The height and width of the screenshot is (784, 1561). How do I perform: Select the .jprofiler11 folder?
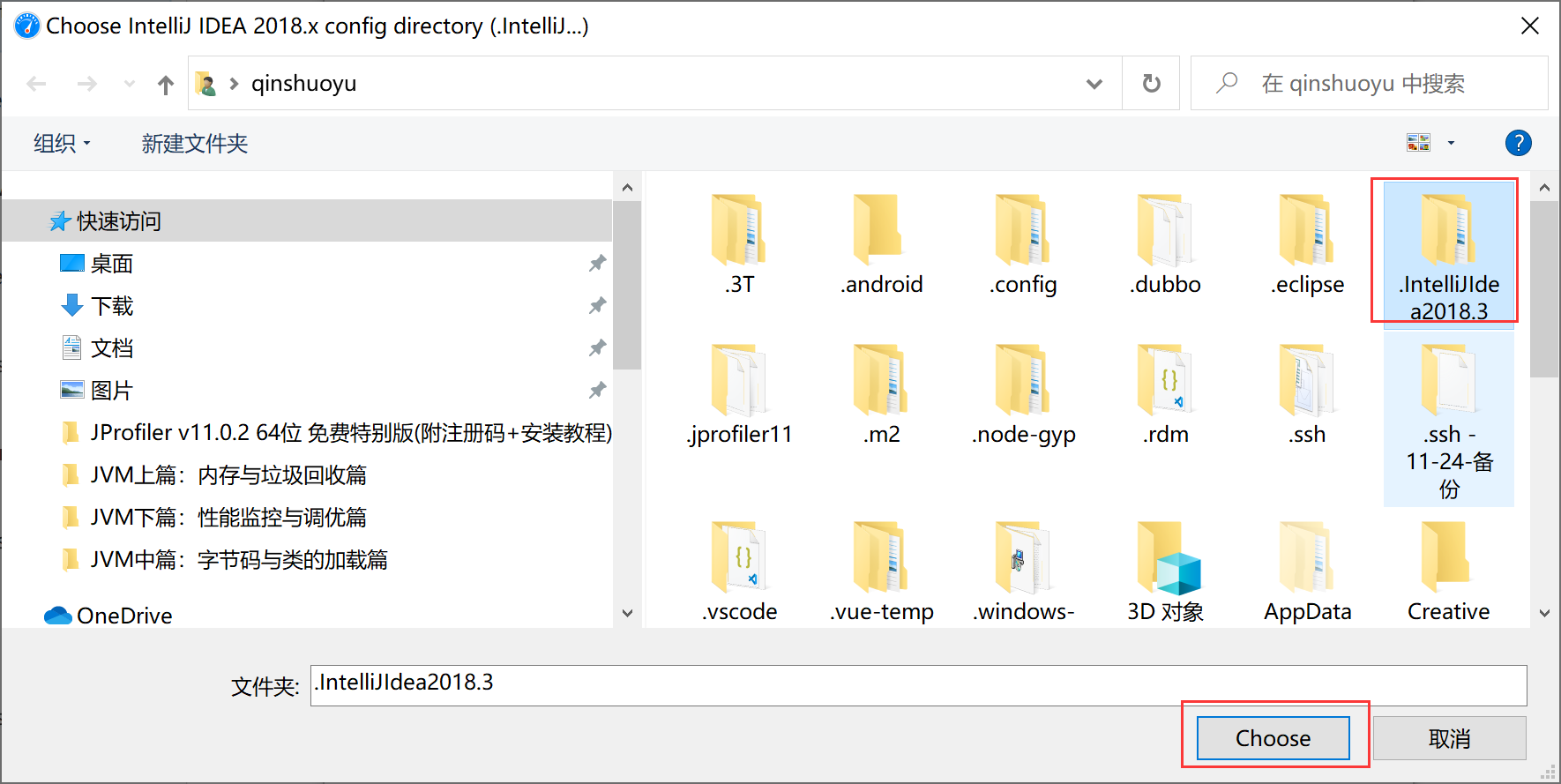(739, 393)
